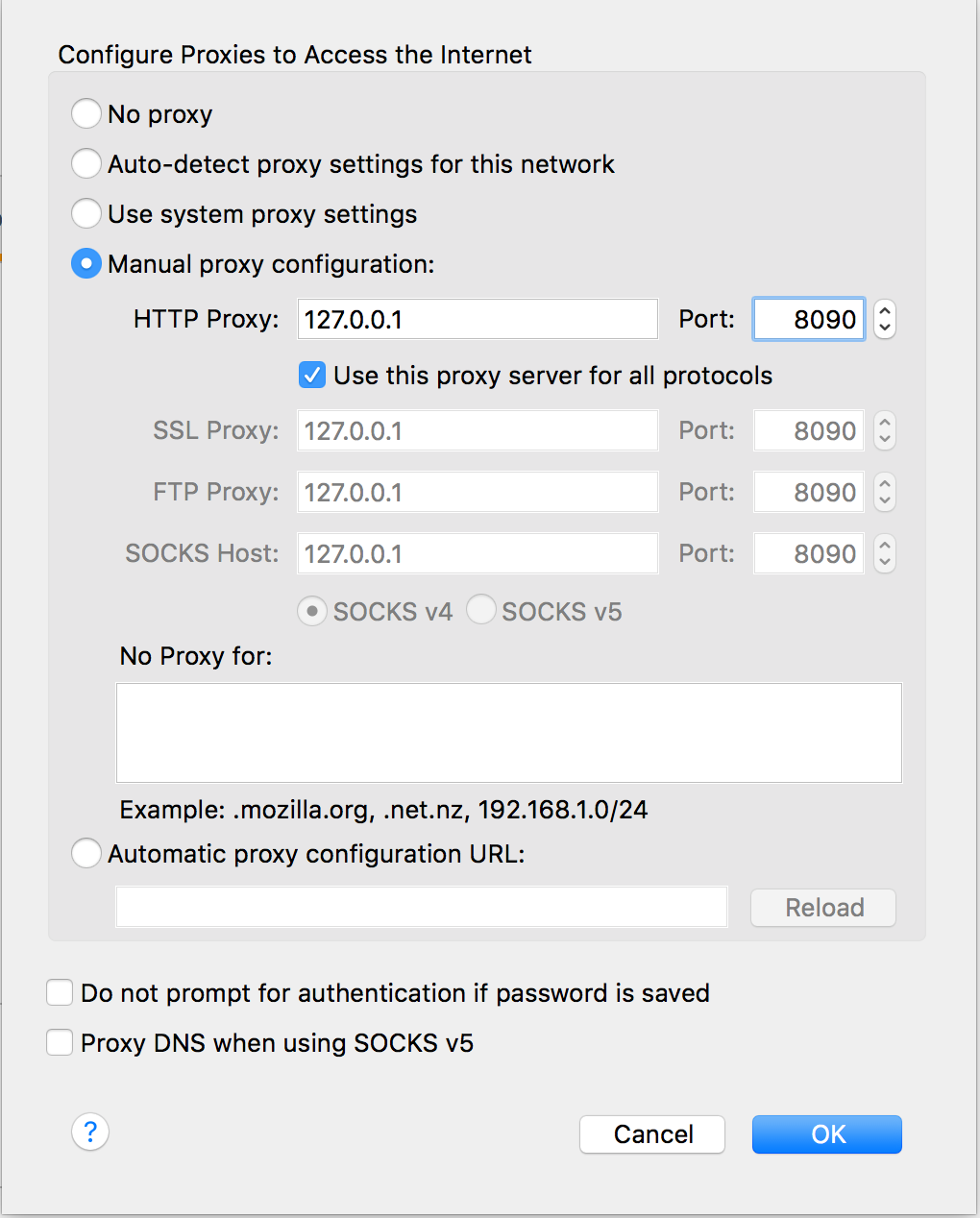Enable Proxy DNS when using SOCKS v5
Viewport: 980px width, 1218px height.
pos(60,1042)
